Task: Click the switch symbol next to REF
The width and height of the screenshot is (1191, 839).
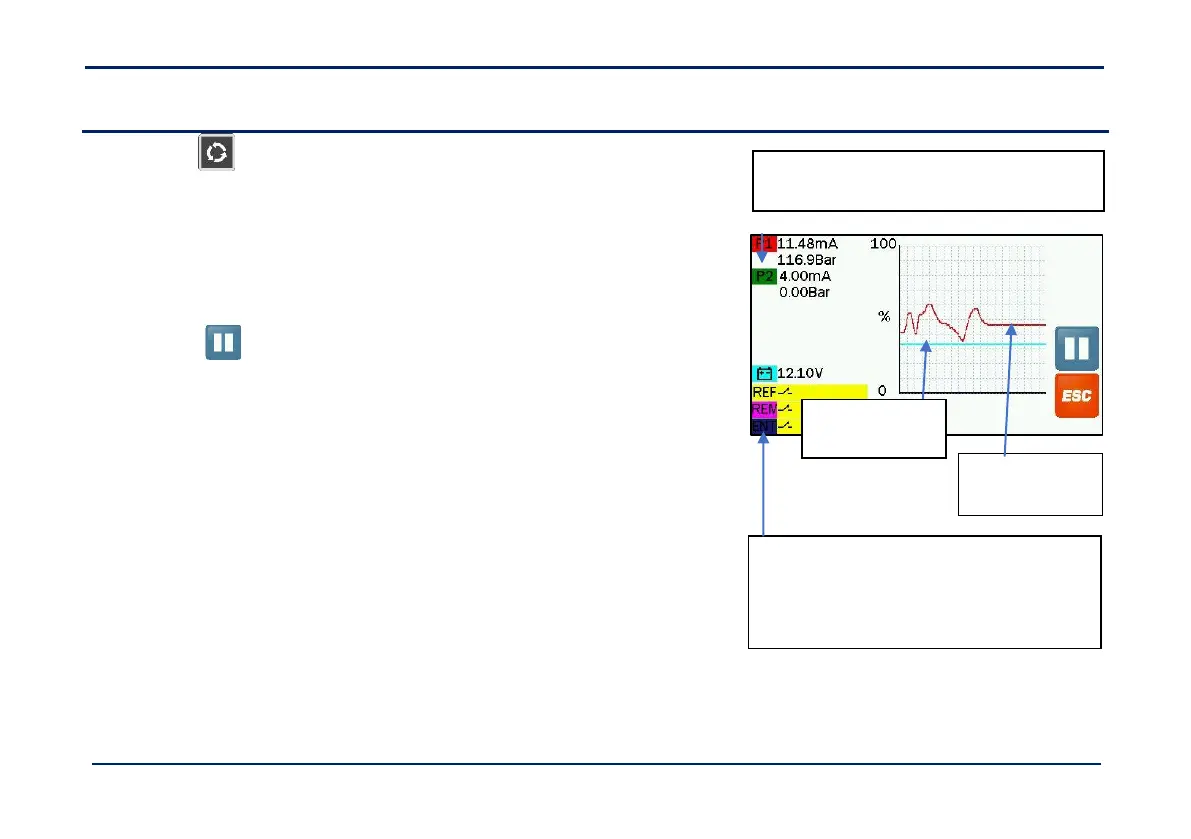Action: coord(785,392)
